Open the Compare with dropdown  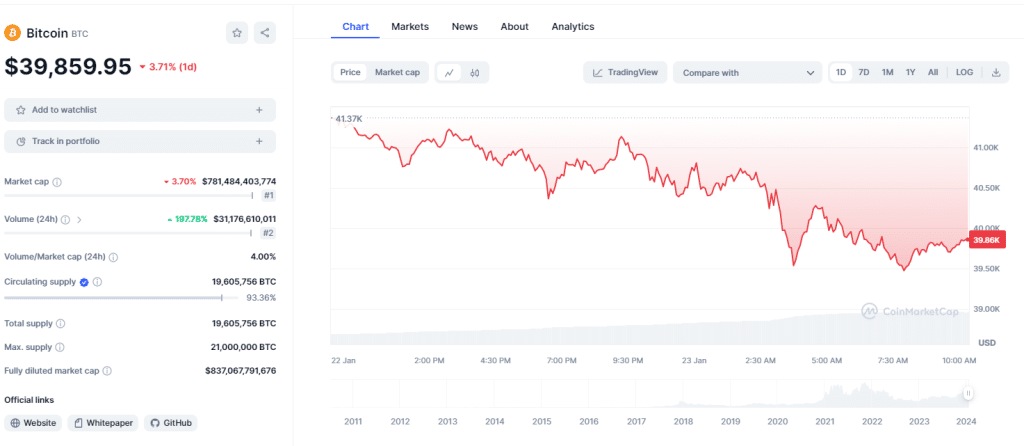coord(748,72)
